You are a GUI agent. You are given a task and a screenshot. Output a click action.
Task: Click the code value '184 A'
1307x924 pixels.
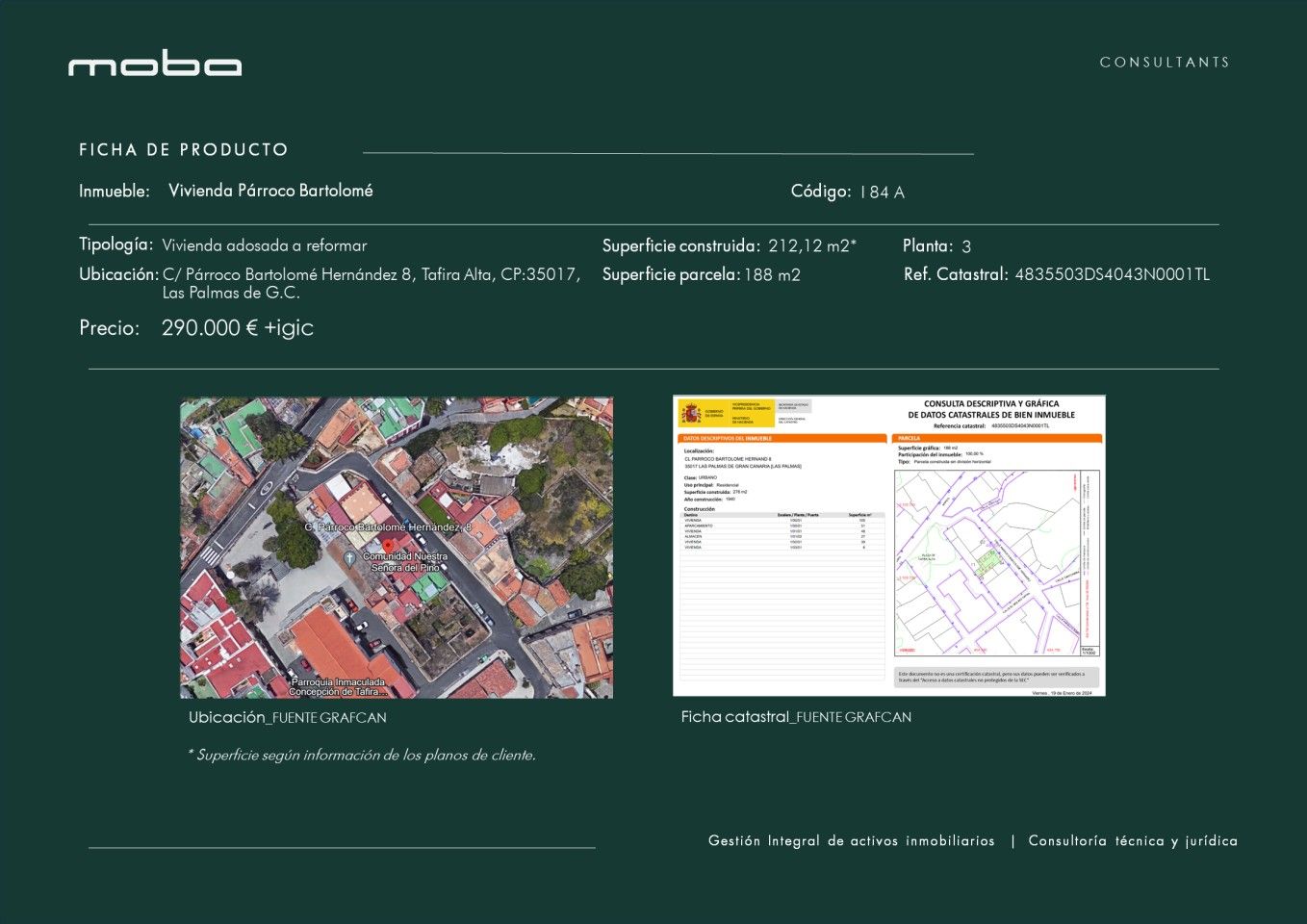(882, 192)
